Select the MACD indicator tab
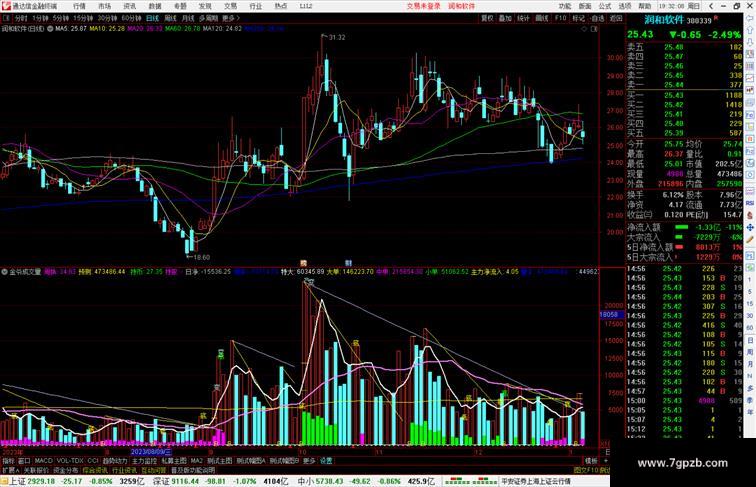The image size is (756, 487). pyautogui.click(x=43, y=461)
